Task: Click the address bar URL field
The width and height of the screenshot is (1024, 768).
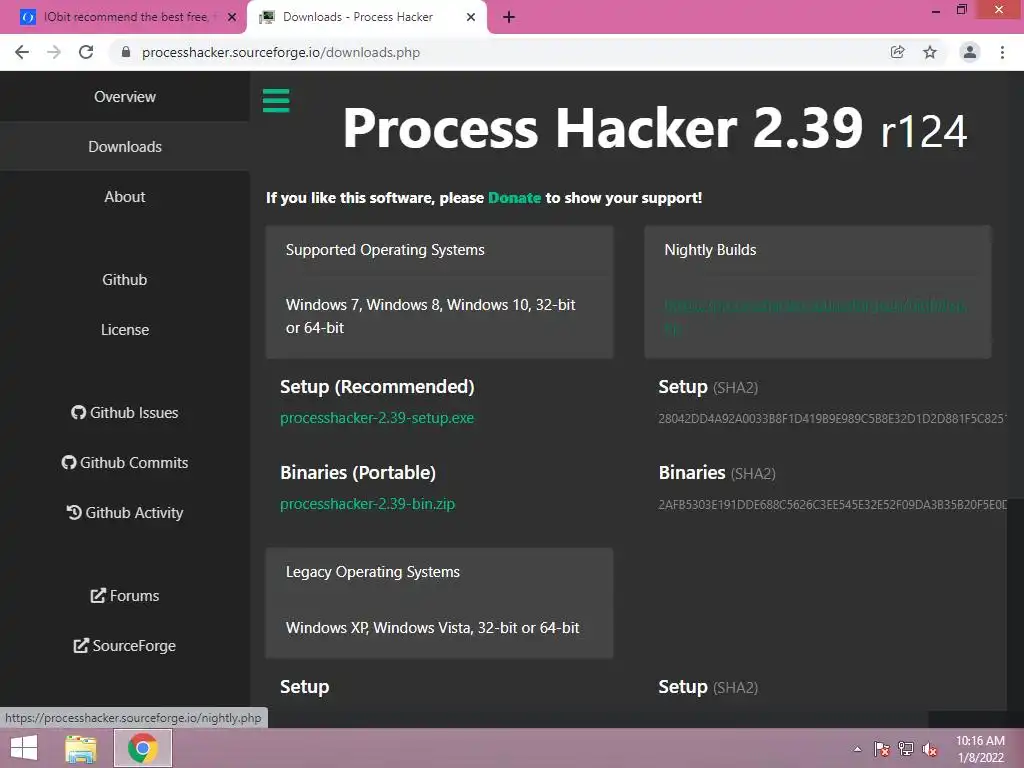Action: (x=496, y=52)
